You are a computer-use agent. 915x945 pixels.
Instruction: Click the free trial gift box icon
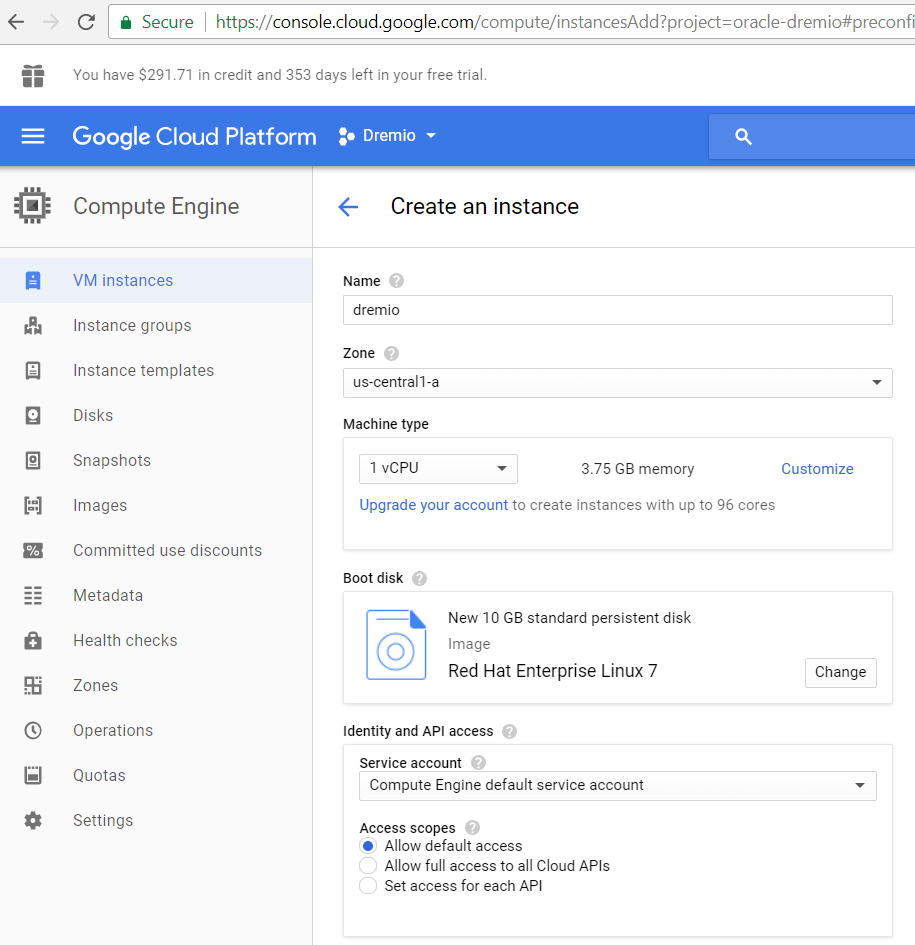33,75
